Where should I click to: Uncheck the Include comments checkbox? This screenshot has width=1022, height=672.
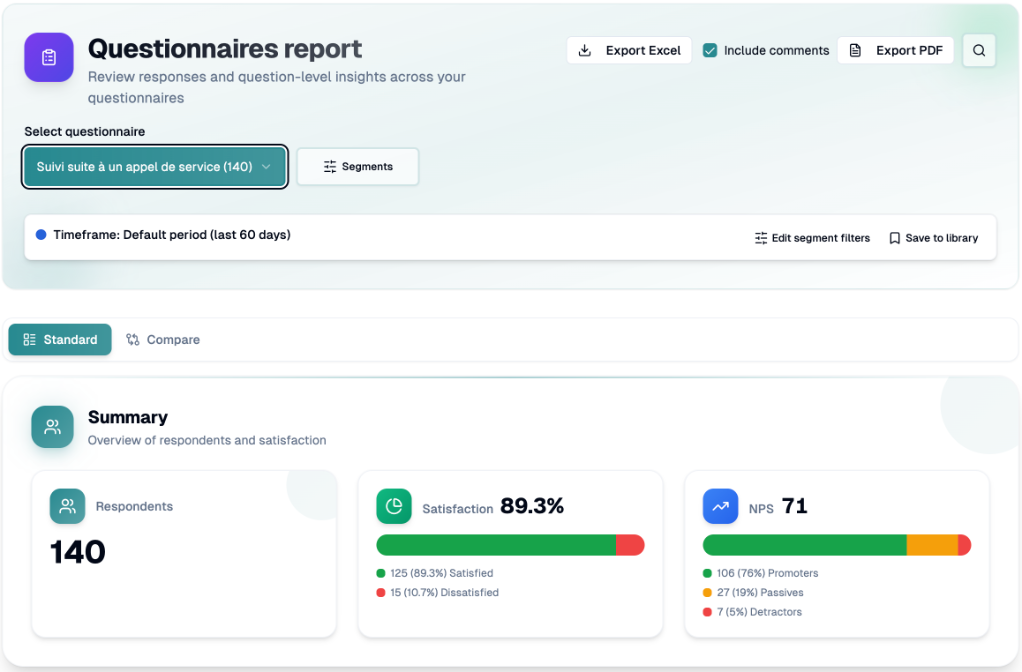coord(710,50)
